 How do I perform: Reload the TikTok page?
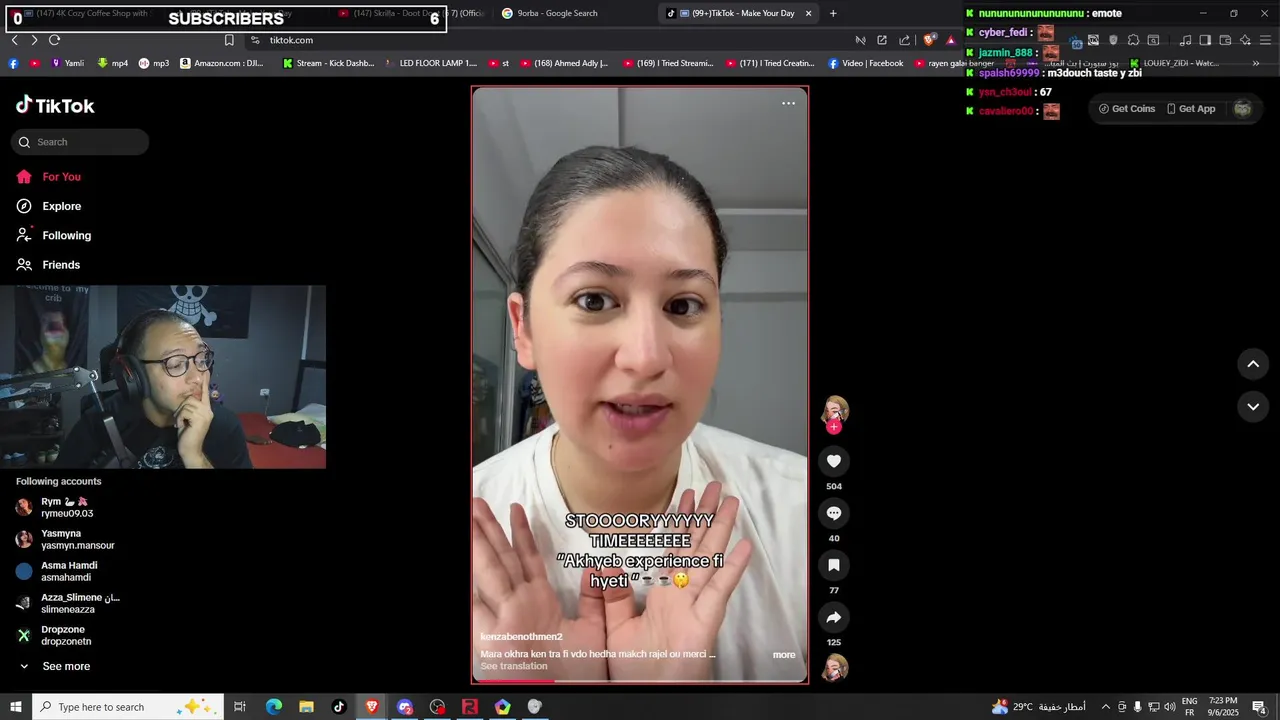click(x=55, y=40)
